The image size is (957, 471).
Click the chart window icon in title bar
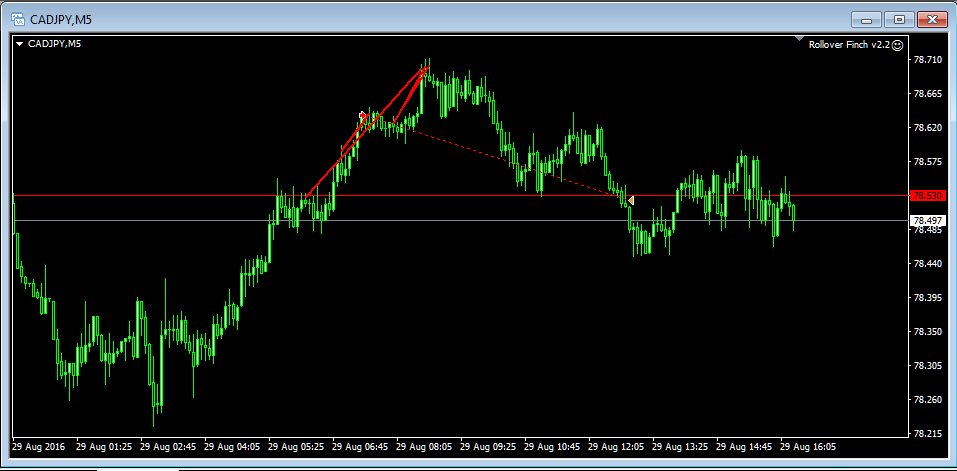[x=18, y=20]
